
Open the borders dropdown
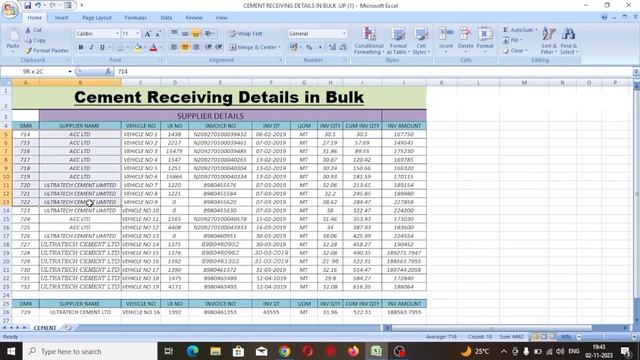(127, 48)
